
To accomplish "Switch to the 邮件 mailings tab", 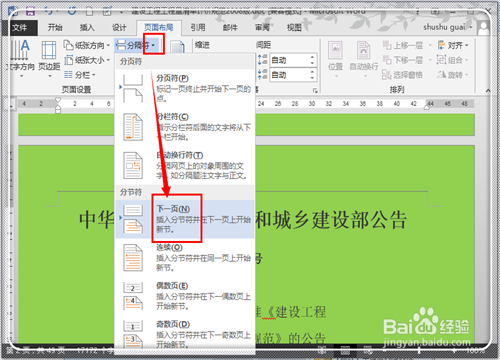I will point(230,28).
